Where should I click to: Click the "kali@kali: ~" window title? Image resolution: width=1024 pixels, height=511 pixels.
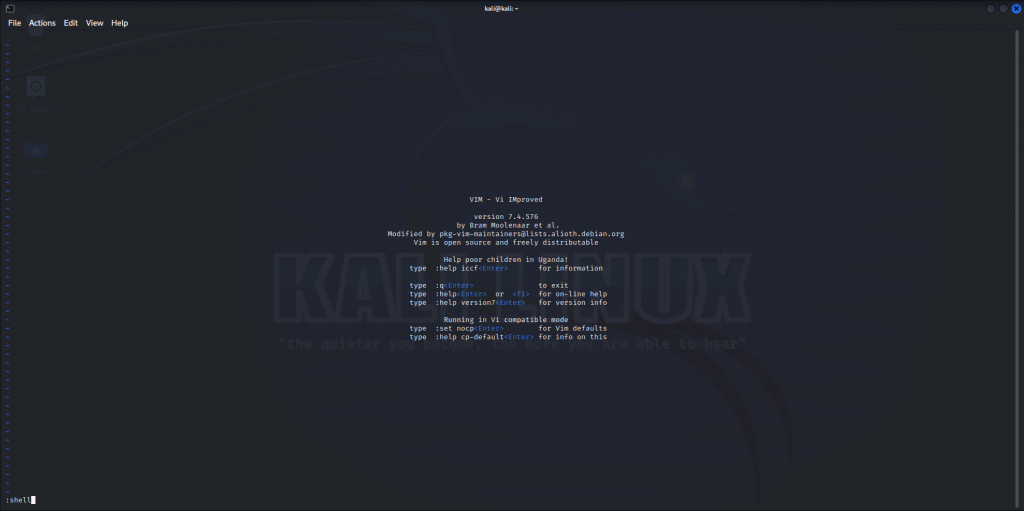pos(502,8)
